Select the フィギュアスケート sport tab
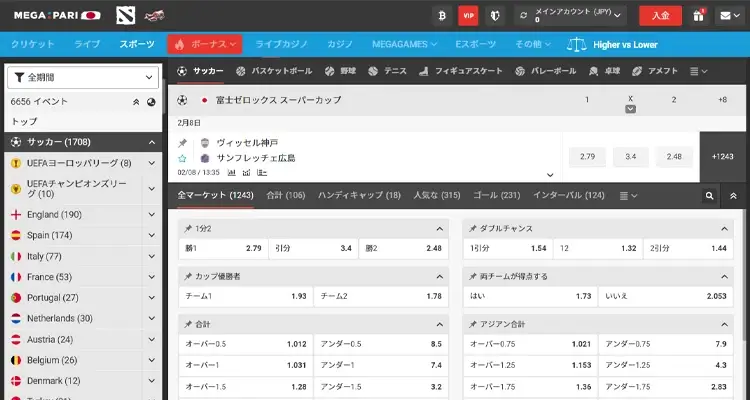Screen dimensions: 750x400 coord(461,71)
